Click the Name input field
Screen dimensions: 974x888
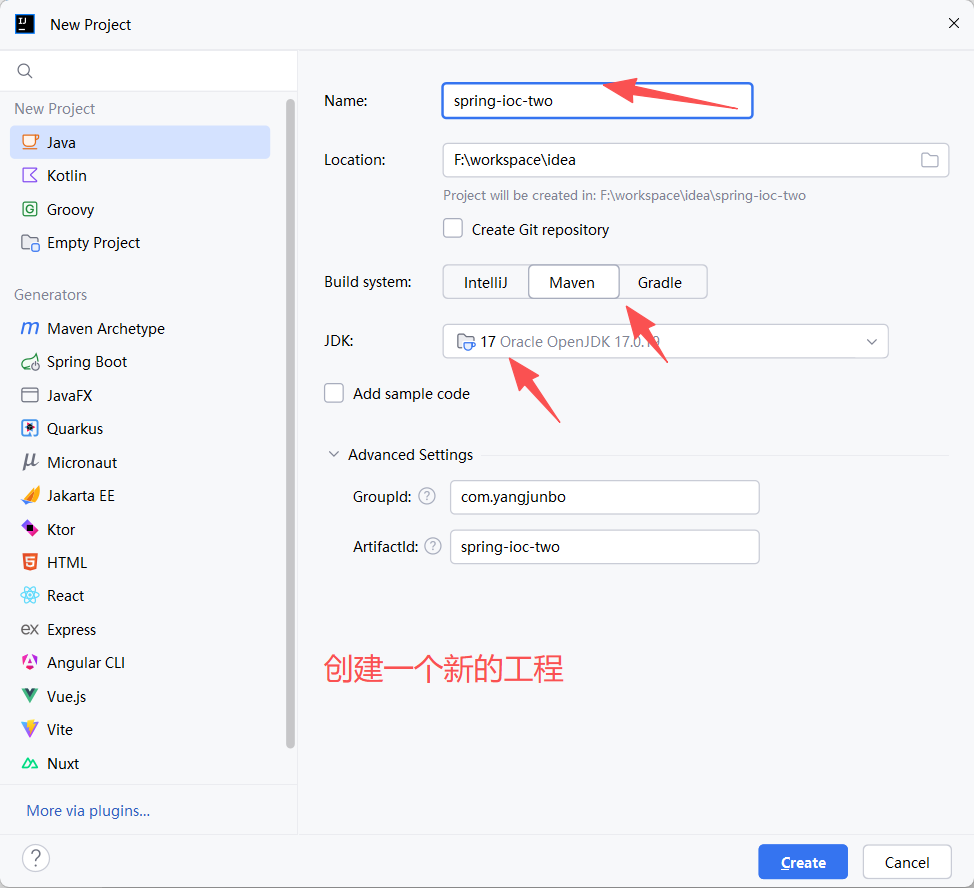click(598, 101)
